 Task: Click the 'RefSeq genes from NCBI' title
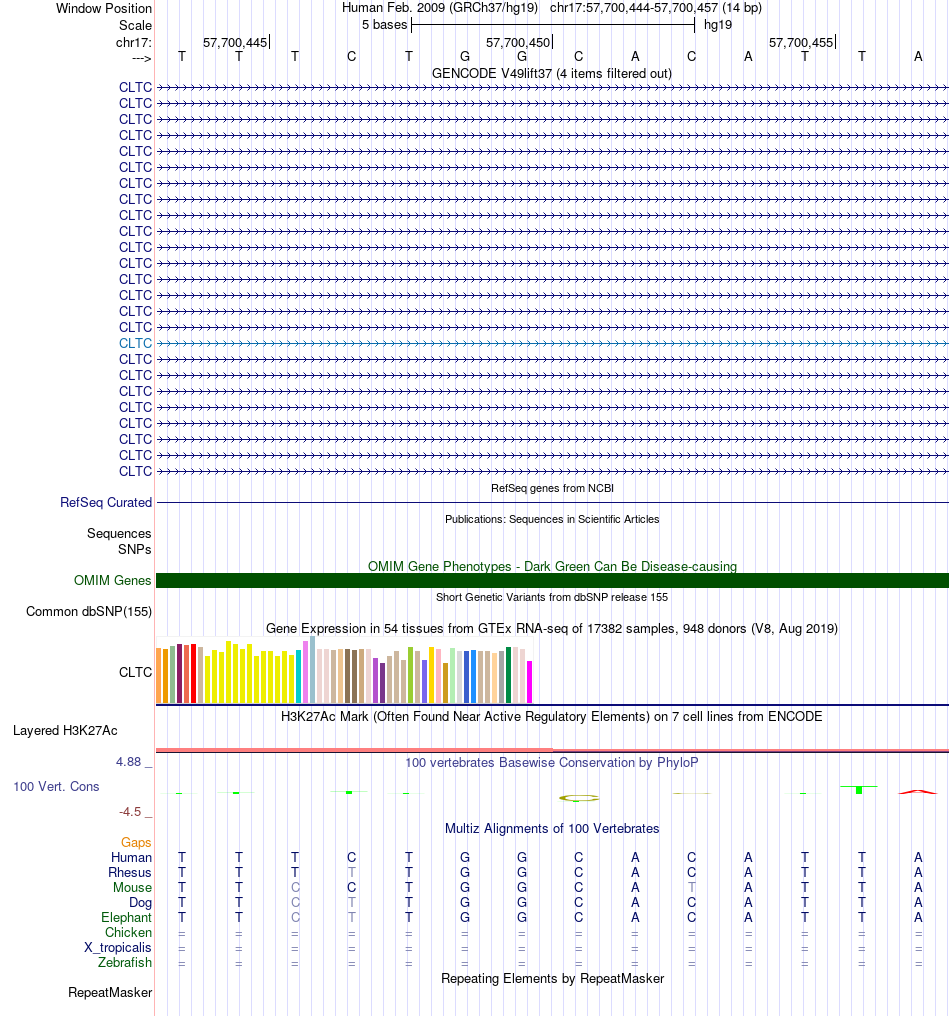(x=552, y=488)
